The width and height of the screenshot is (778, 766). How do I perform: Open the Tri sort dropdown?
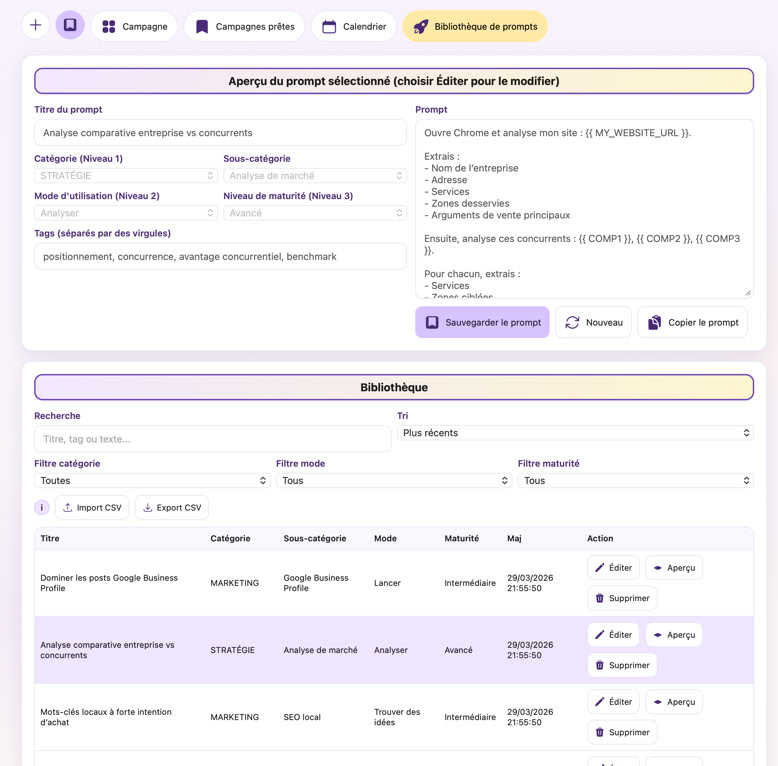[x=575, y=433]
